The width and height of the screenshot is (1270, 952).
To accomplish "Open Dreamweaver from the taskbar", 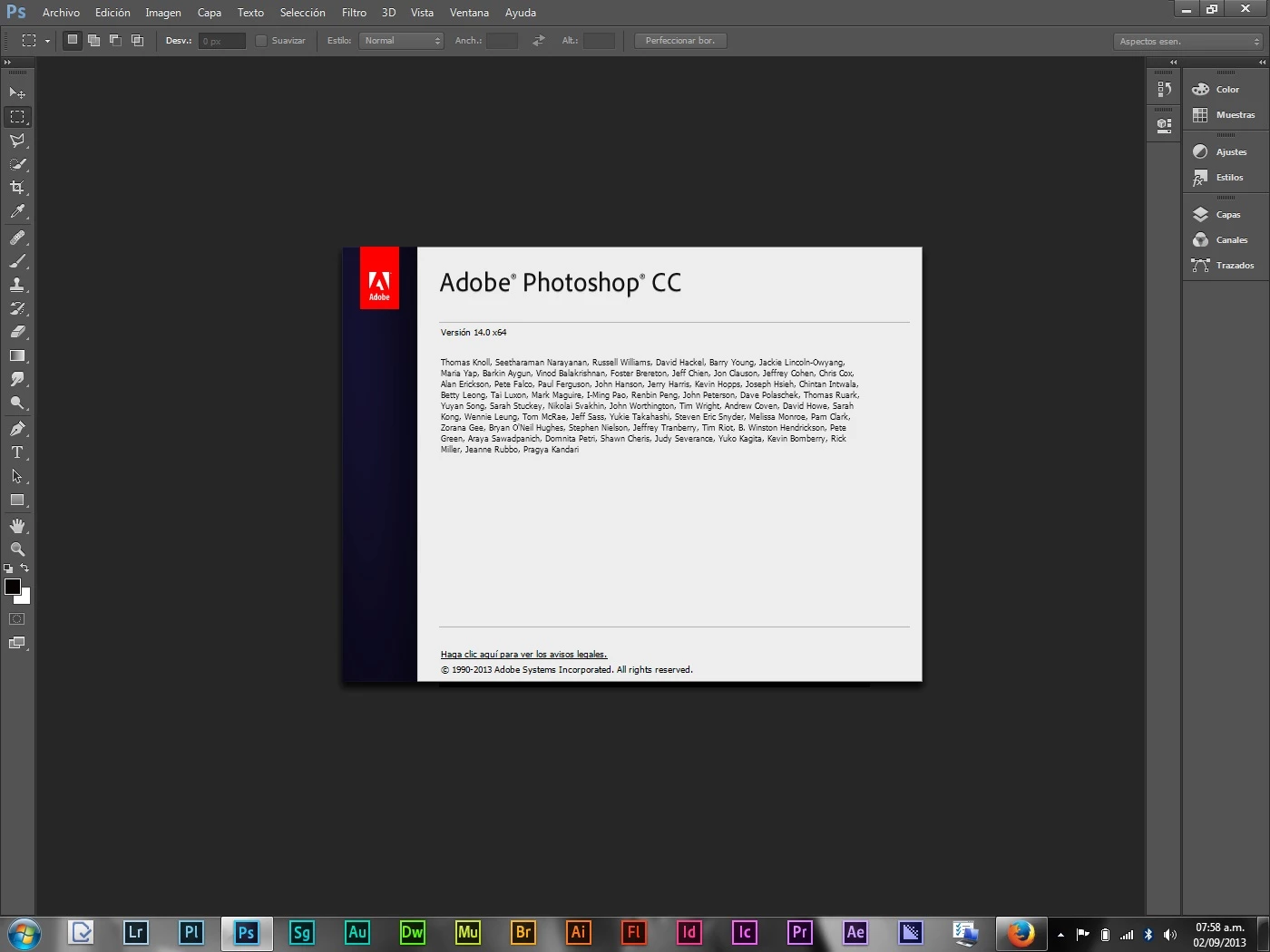I will (x=412, y=933).
